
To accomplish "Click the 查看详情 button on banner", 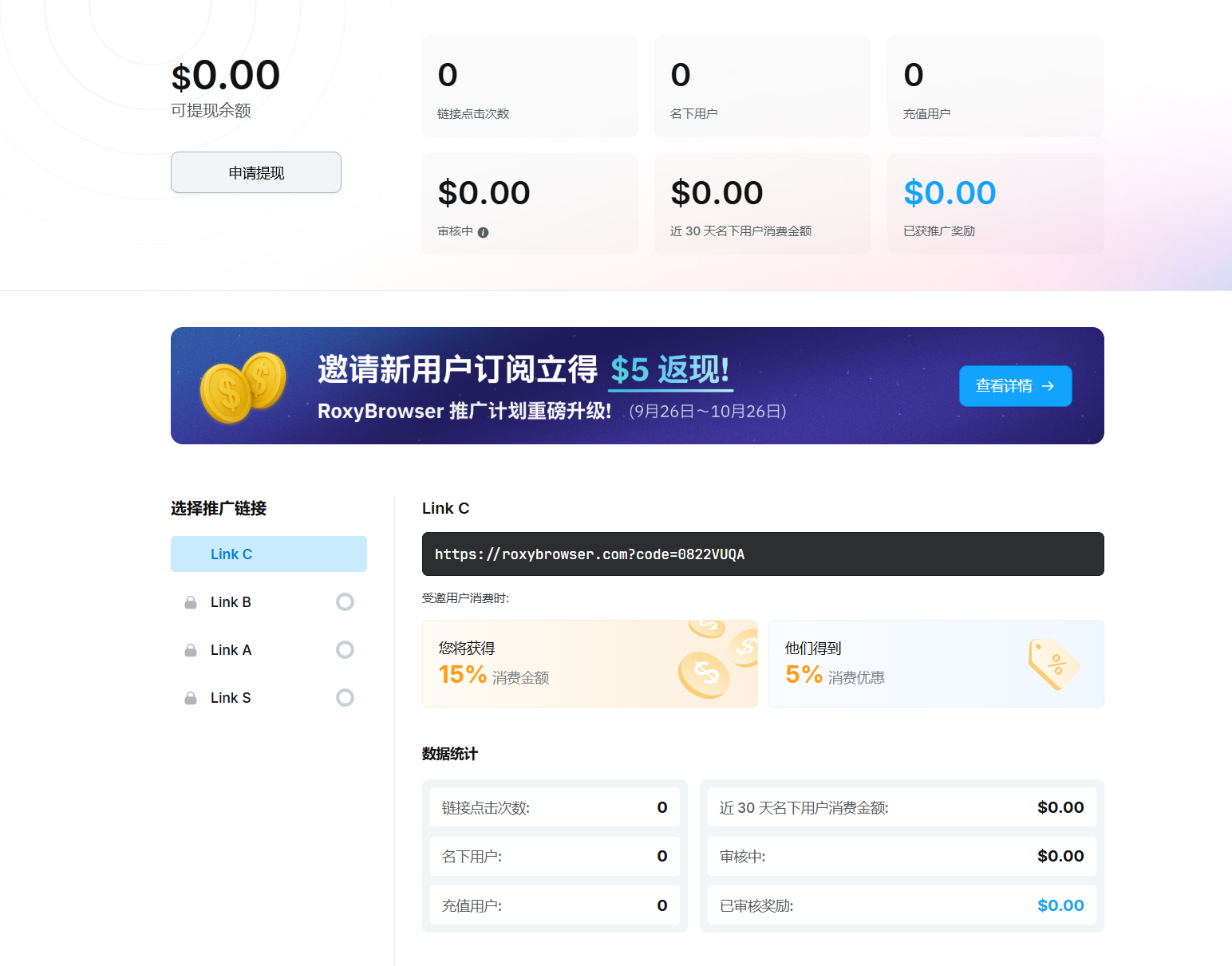I will 1015,386.
